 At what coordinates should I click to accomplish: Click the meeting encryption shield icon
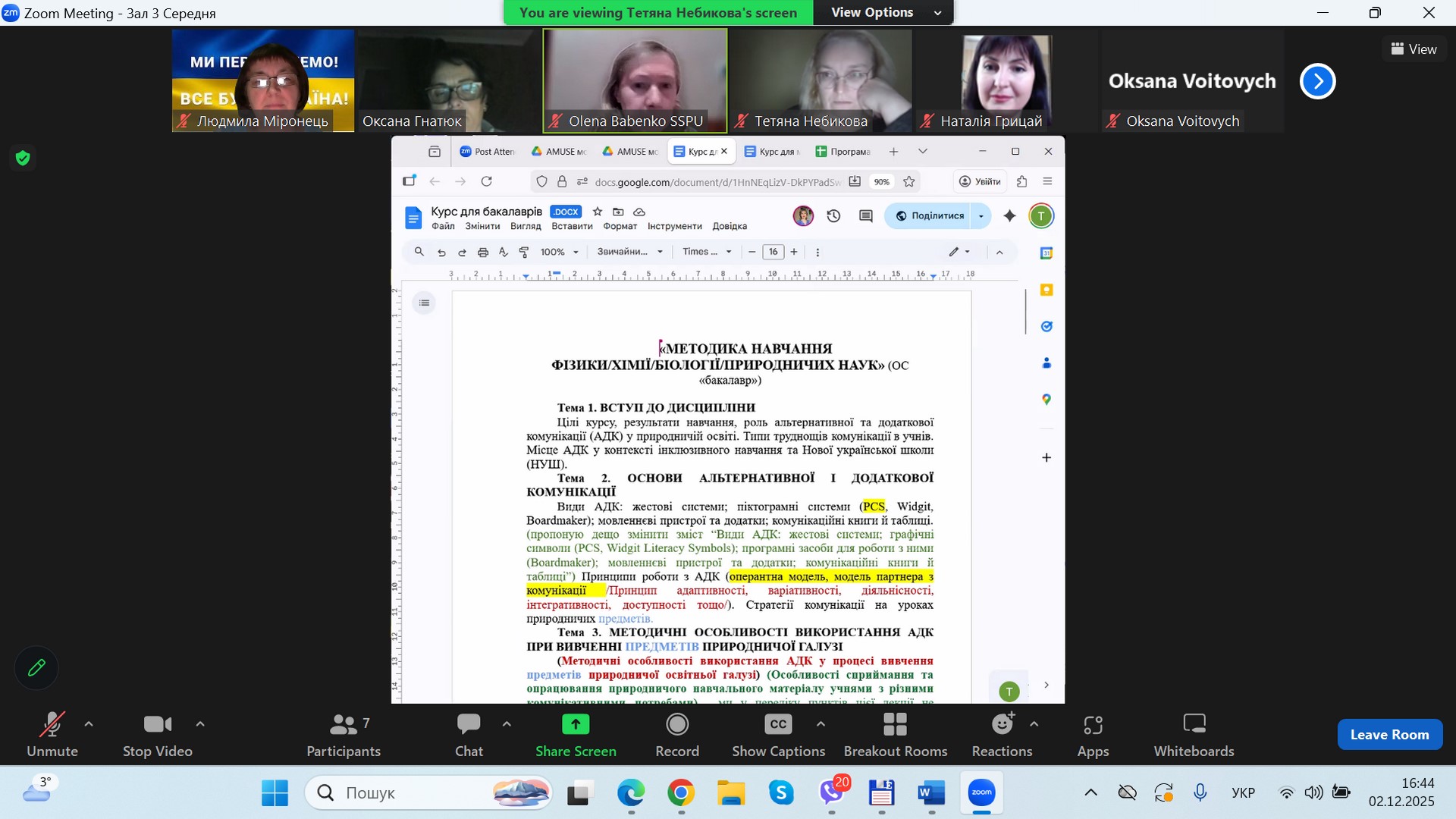coord(23,158)
